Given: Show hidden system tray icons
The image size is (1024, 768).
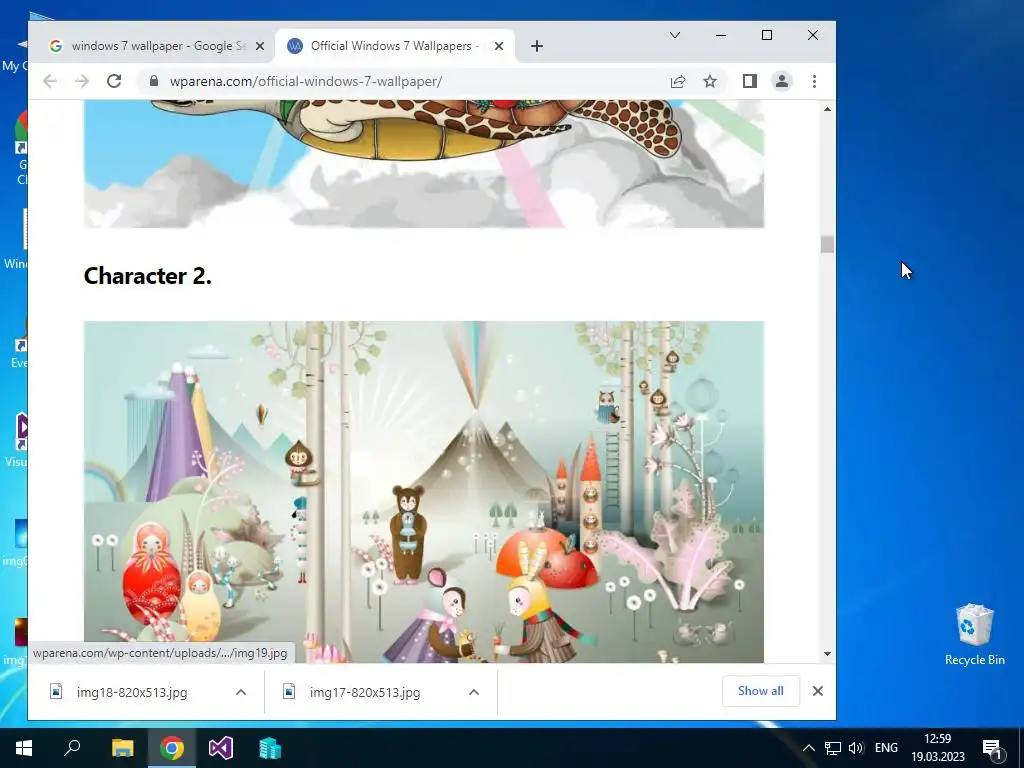Looking at the screenshot, I should 808,748.
